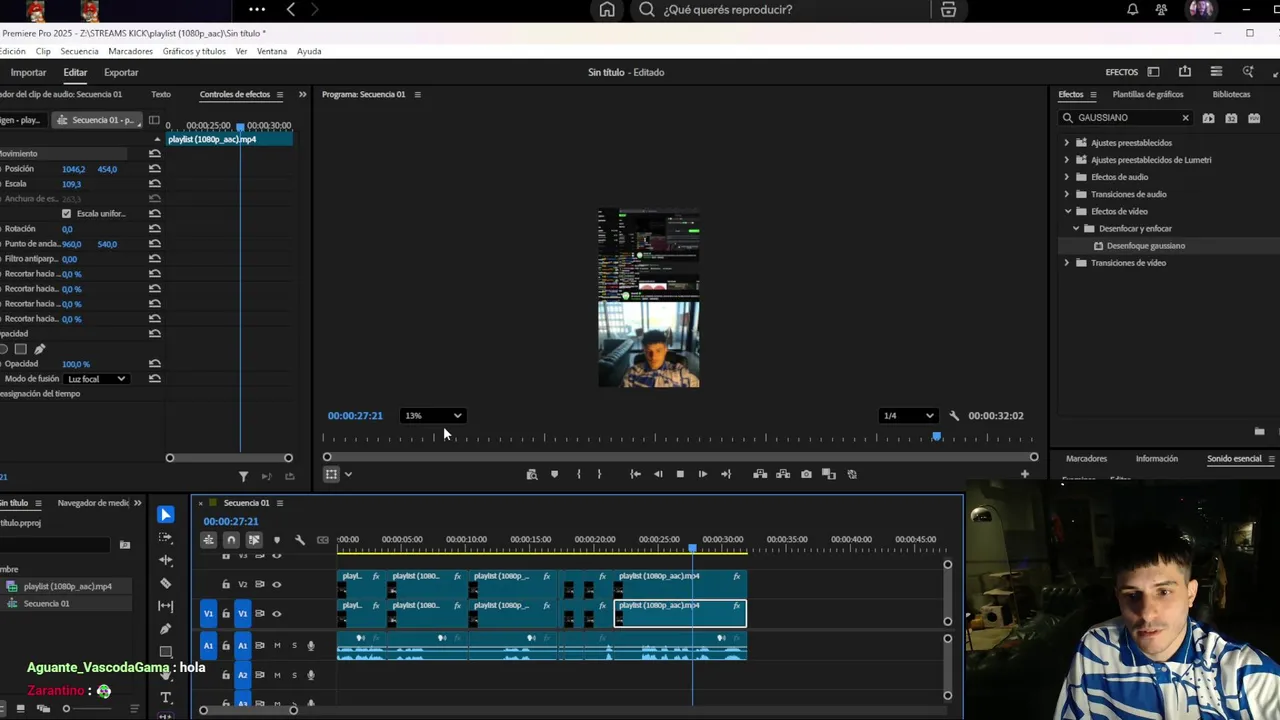Reset the Escala parameter
This screenshot has height=720, width=1280.
[x=154, y=184]
